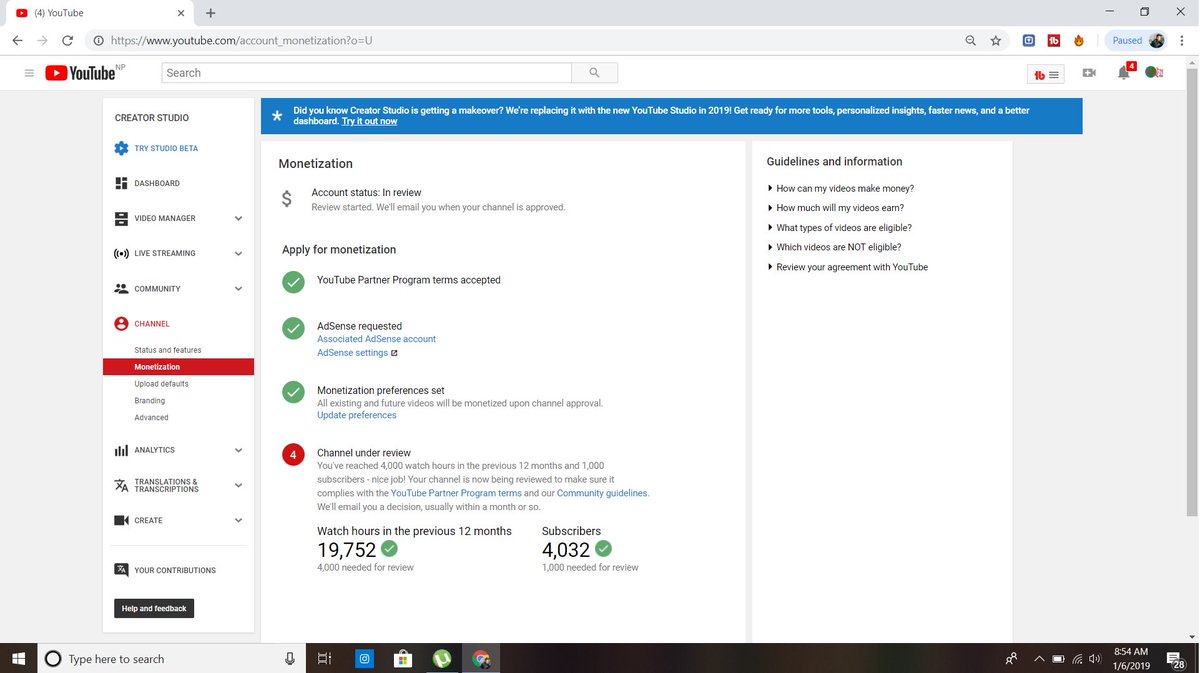Open the notifications bell
This screenshot has width=1200, height=673.
tap(1124, 73)
